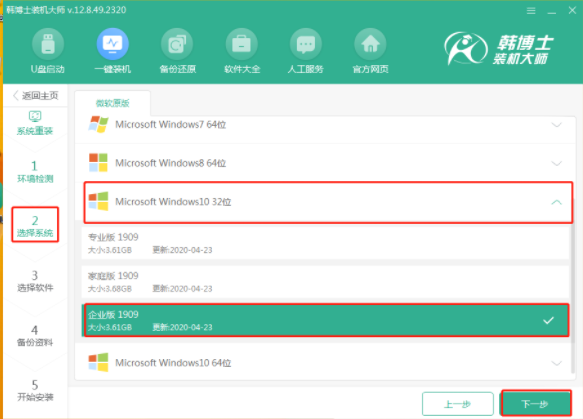Click the 下一步 next button
Screen dimensions: 583x419
[536, 403]
